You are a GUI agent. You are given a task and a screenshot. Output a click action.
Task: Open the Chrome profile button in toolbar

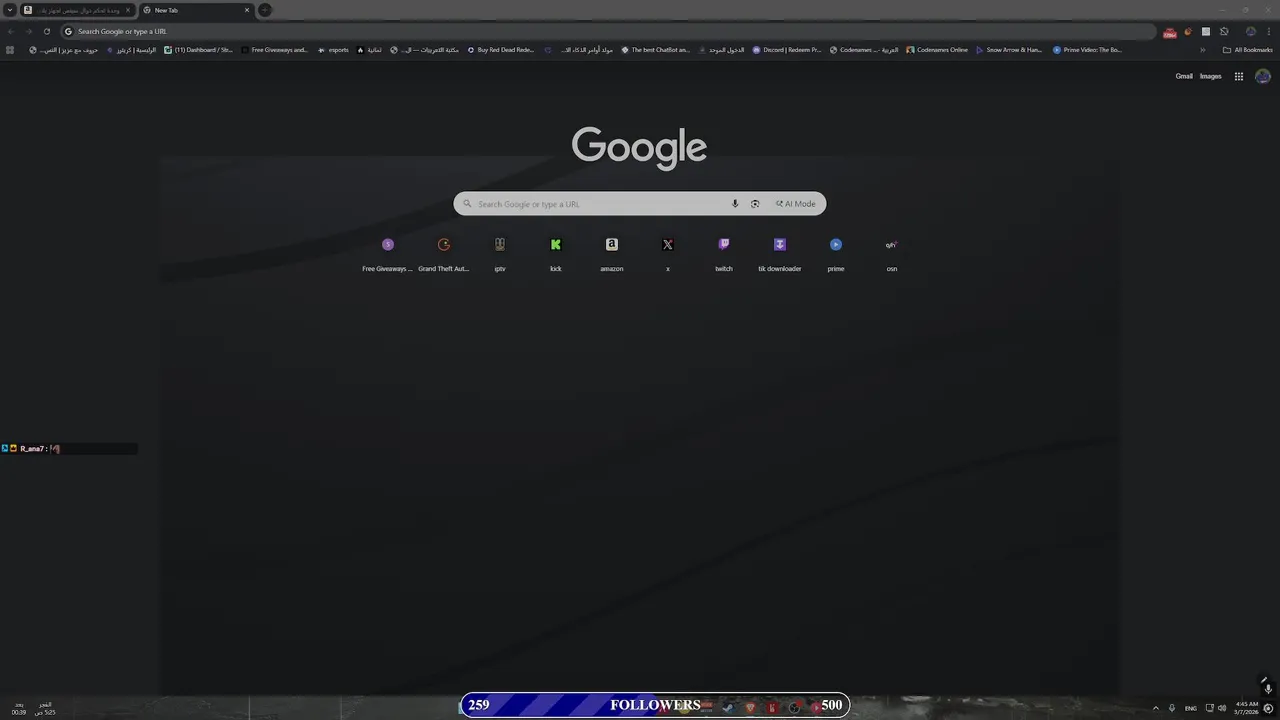point(1250,31)
